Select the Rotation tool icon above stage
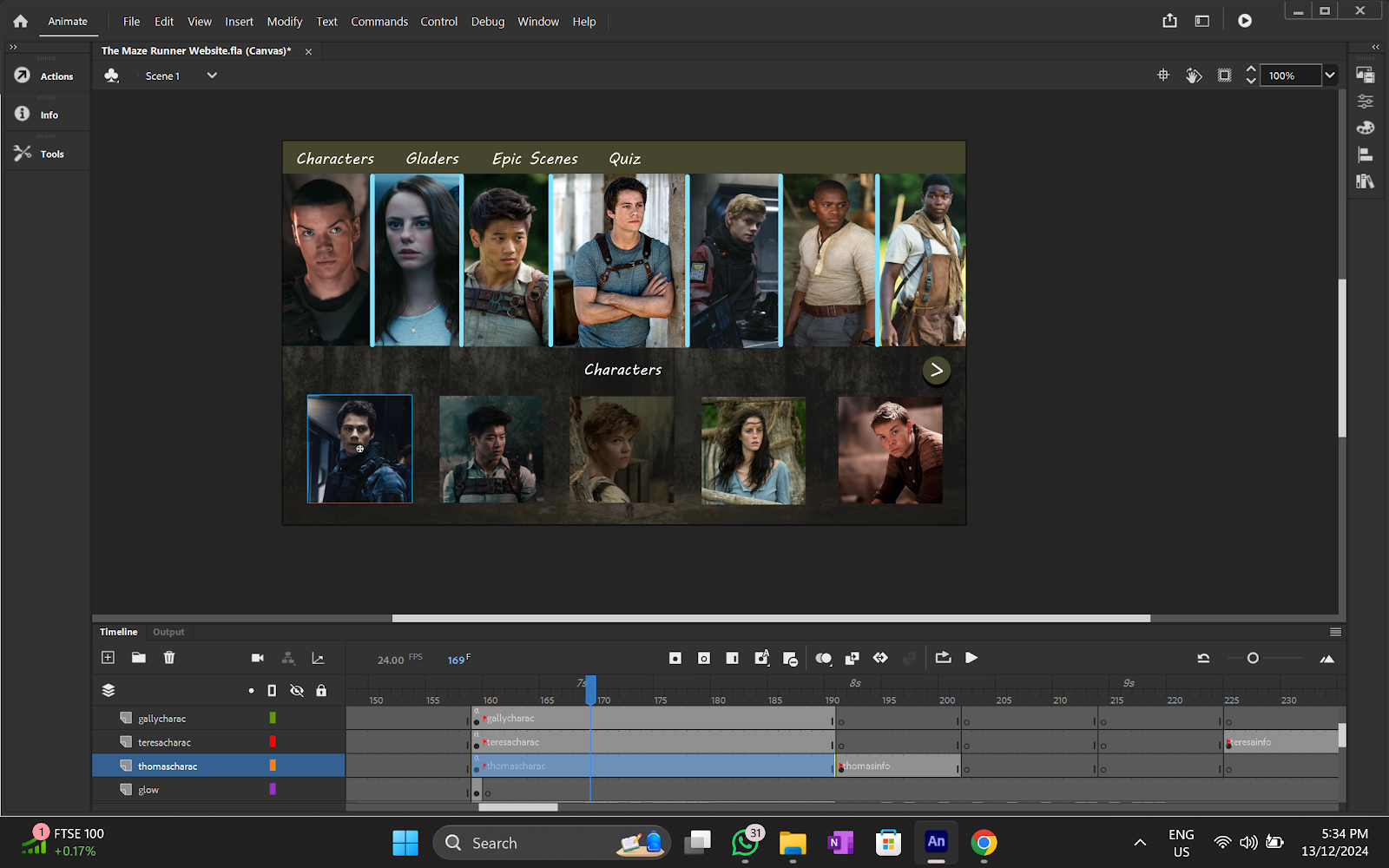This screenshot has height=868, width=1389. click(x=1194, y=76)
